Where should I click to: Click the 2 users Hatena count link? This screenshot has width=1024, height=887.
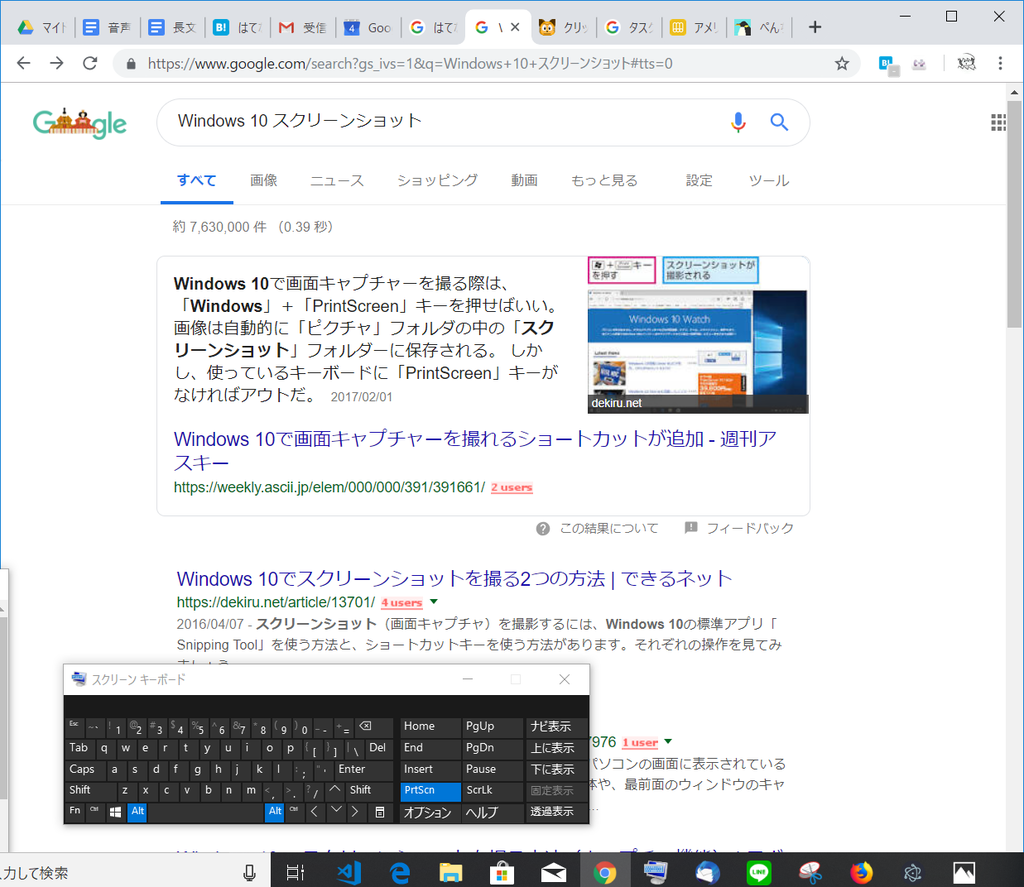coord(511,487)
